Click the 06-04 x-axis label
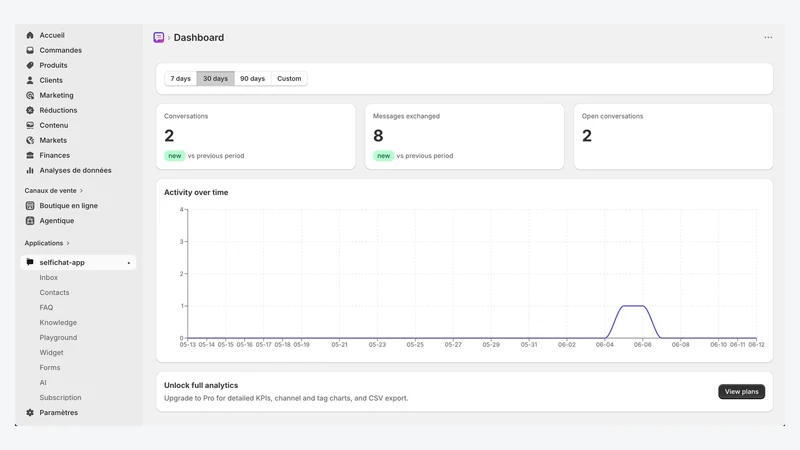 (605, 345)
